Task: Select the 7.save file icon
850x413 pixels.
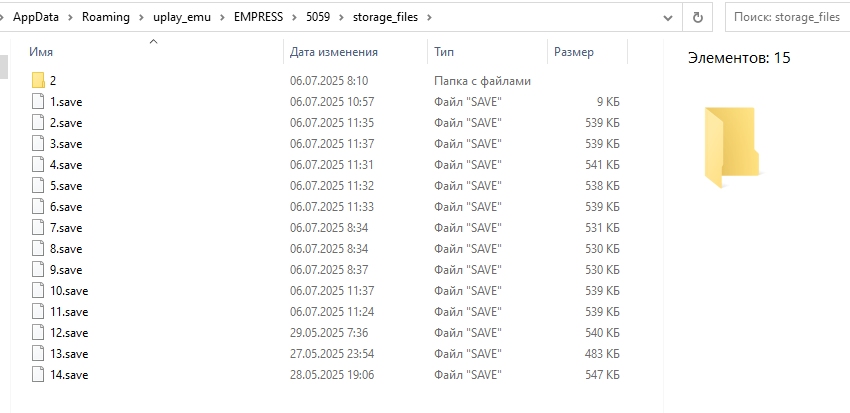Action: 38,228
